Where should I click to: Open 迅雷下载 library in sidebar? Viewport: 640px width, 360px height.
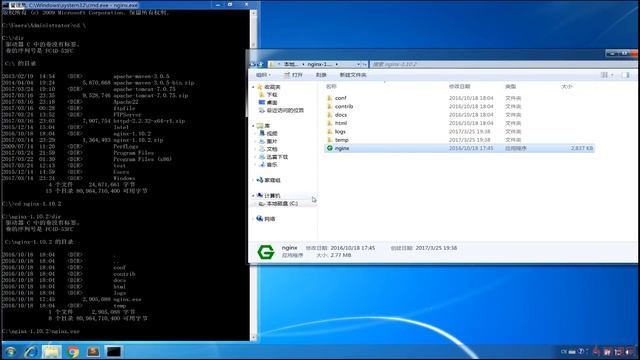pyautogui.click(x=277, y=157)
